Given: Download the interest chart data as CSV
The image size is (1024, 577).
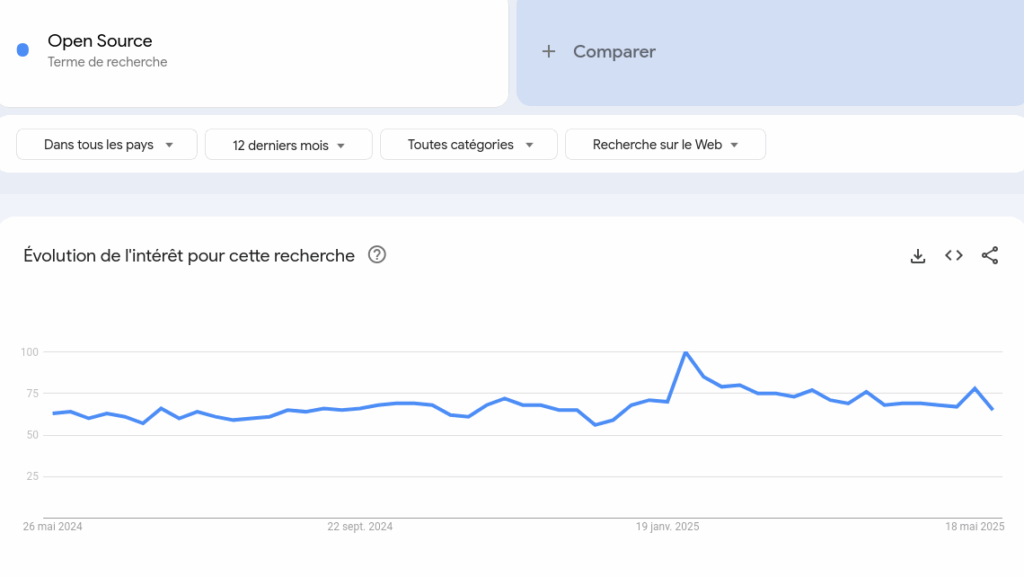Looking at the screenshot, I should tap(918, 256).
